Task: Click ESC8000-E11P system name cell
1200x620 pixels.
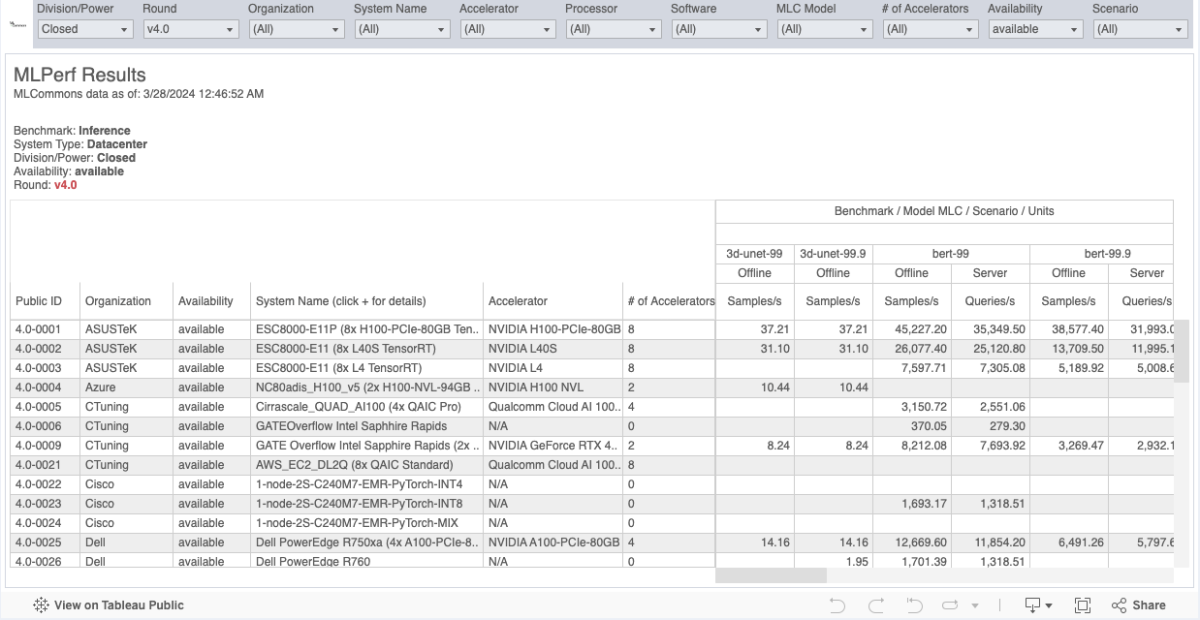Action: [x=368, y=329]
